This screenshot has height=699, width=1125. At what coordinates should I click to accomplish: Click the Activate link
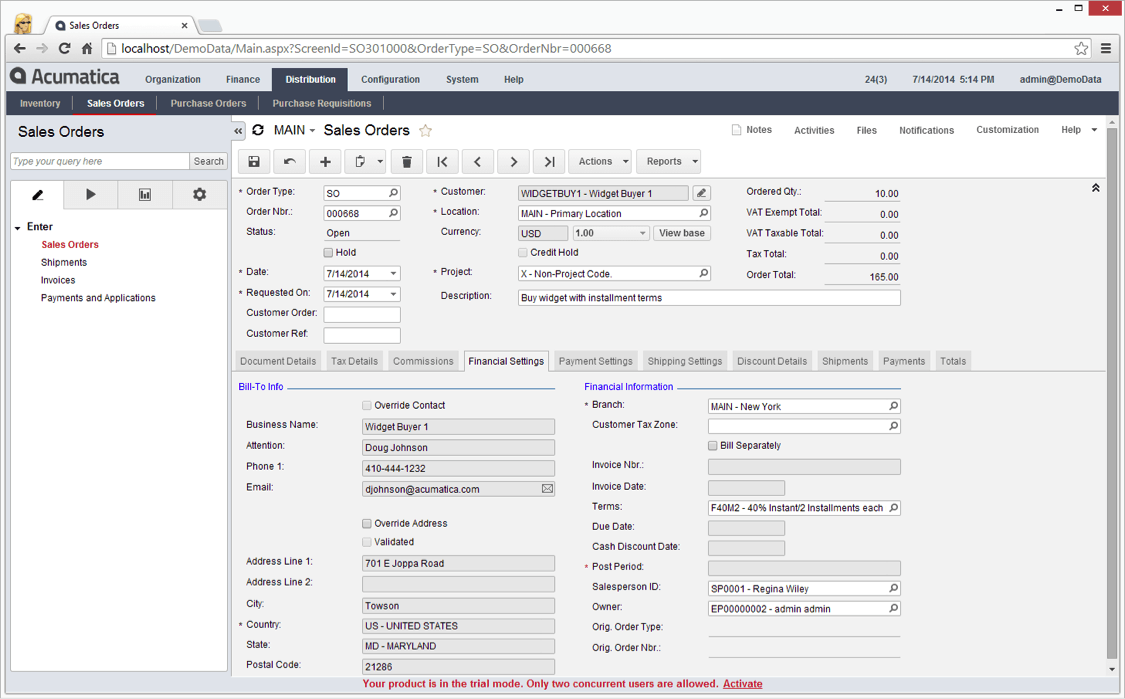point(743,684)
